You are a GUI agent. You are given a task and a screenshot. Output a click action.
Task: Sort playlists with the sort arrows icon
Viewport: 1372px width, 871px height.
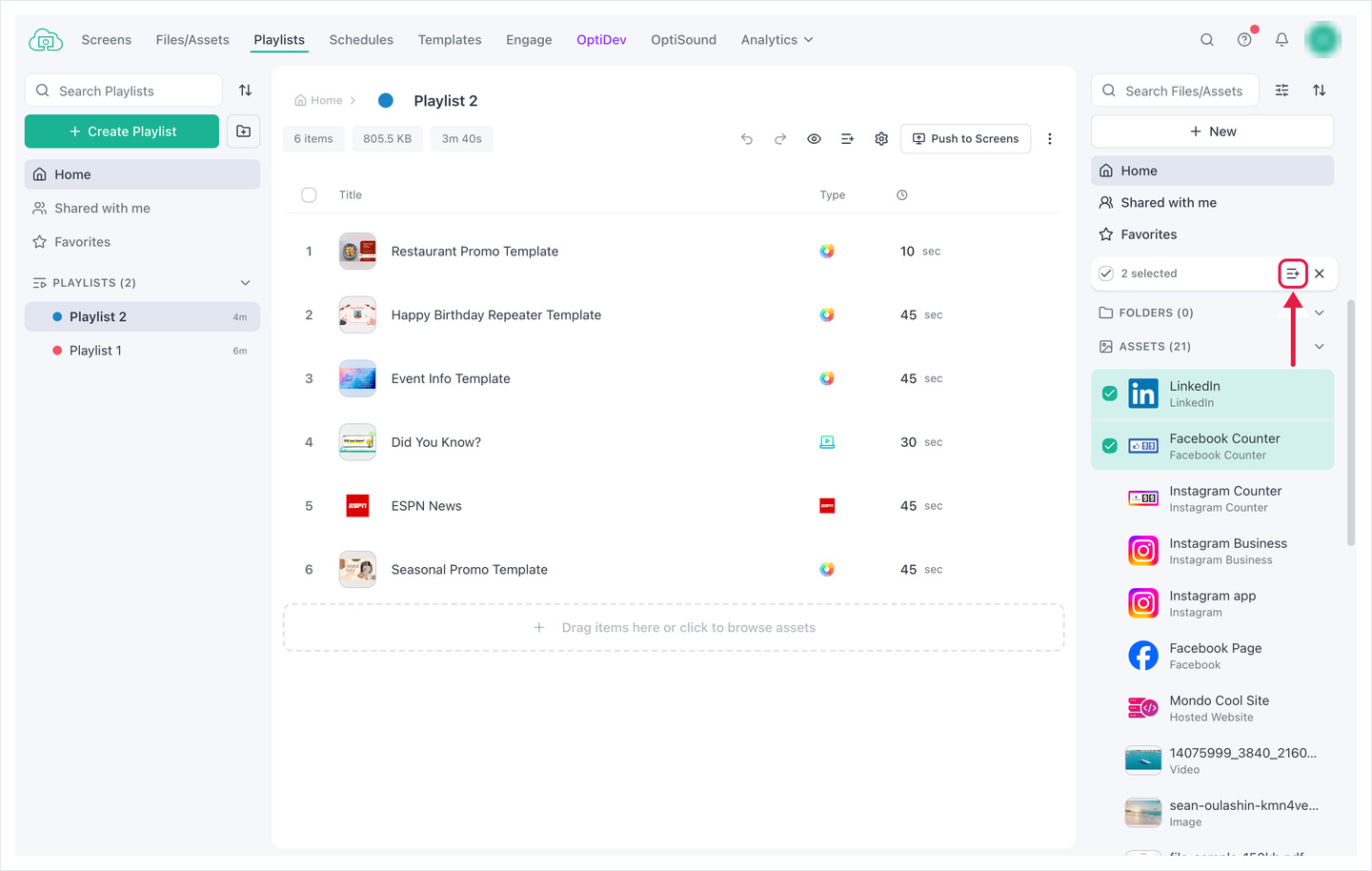coord(246,91)
